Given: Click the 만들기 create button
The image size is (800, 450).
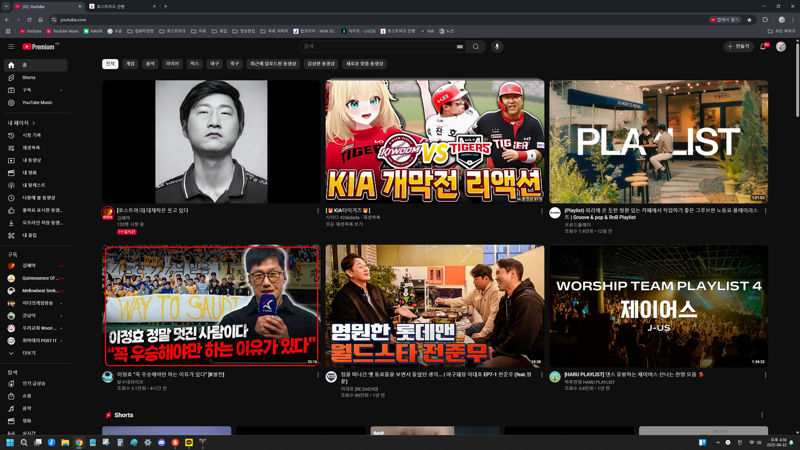Looking at the screenshot, I should (738, 46).
